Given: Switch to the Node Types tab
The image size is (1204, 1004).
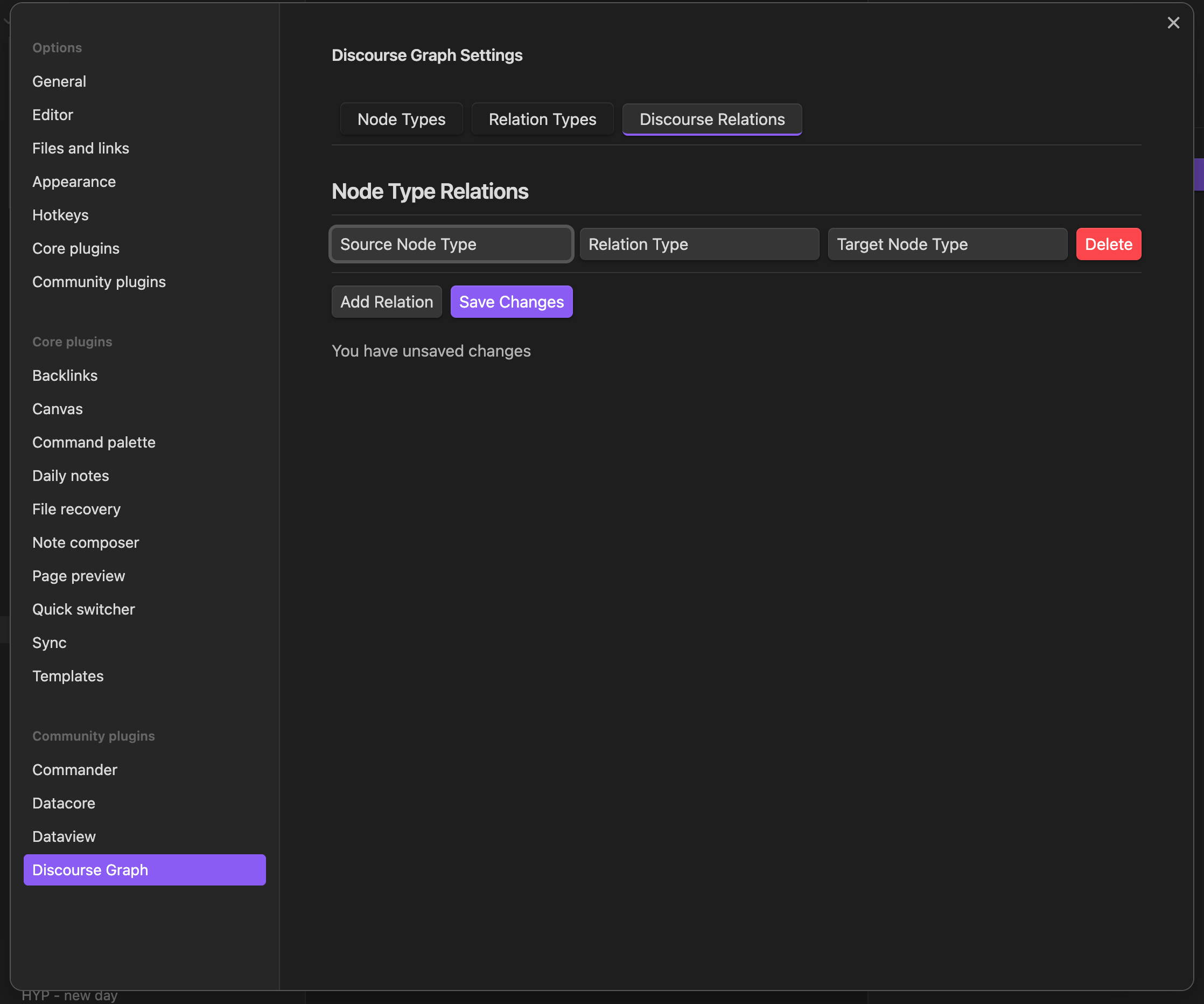Looking at the screenshot, I should [401, 119].
